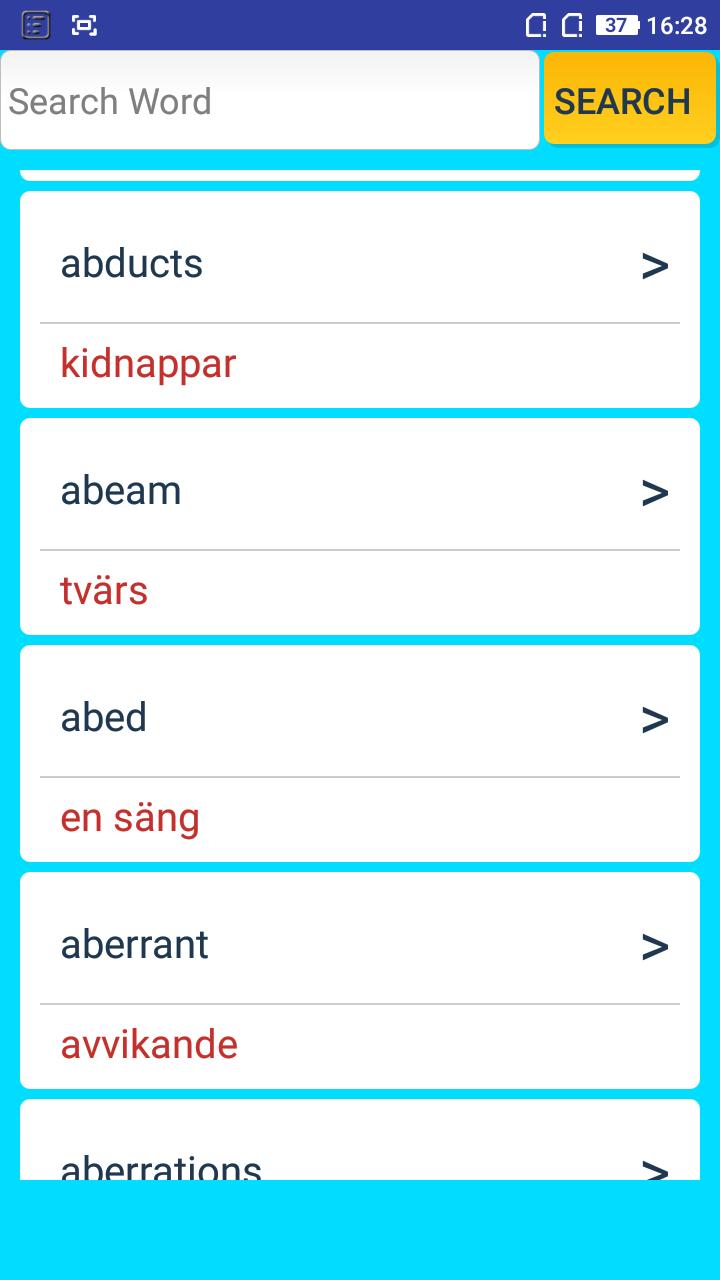720x1280 pixels.
Task: Open the word abducts
Action: tap(132, 264)
